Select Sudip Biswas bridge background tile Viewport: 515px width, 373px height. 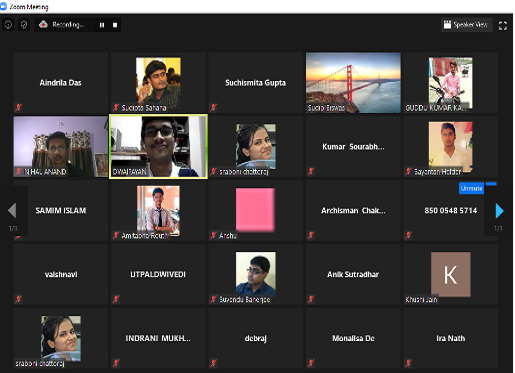(x=353, y=82)
